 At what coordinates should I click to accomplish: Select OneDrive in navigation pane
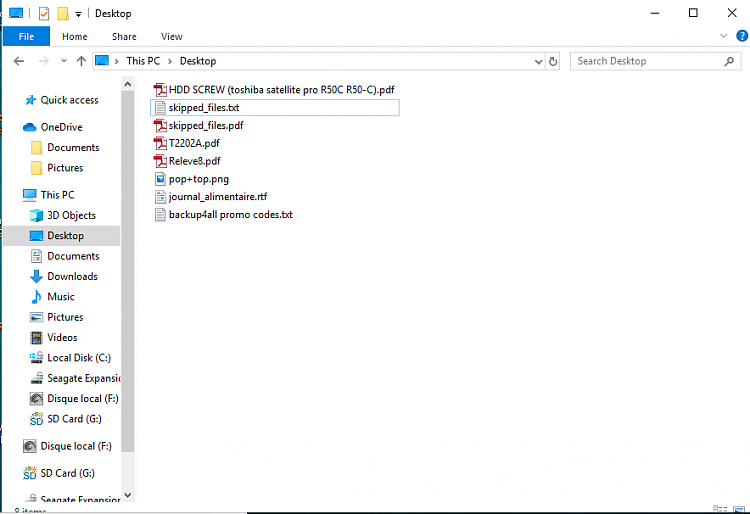(x=53, y=127)
